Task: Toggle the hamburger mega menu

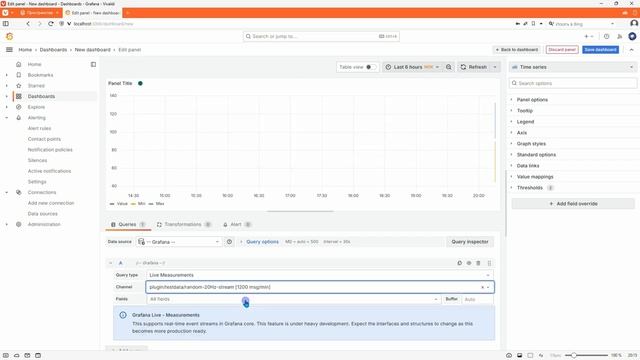Action: point(9,49)
